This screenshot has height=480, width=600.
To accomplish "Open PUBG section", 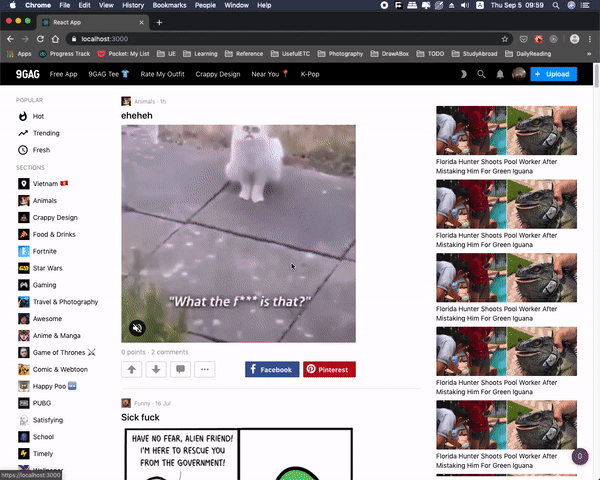I will (34, 403).
